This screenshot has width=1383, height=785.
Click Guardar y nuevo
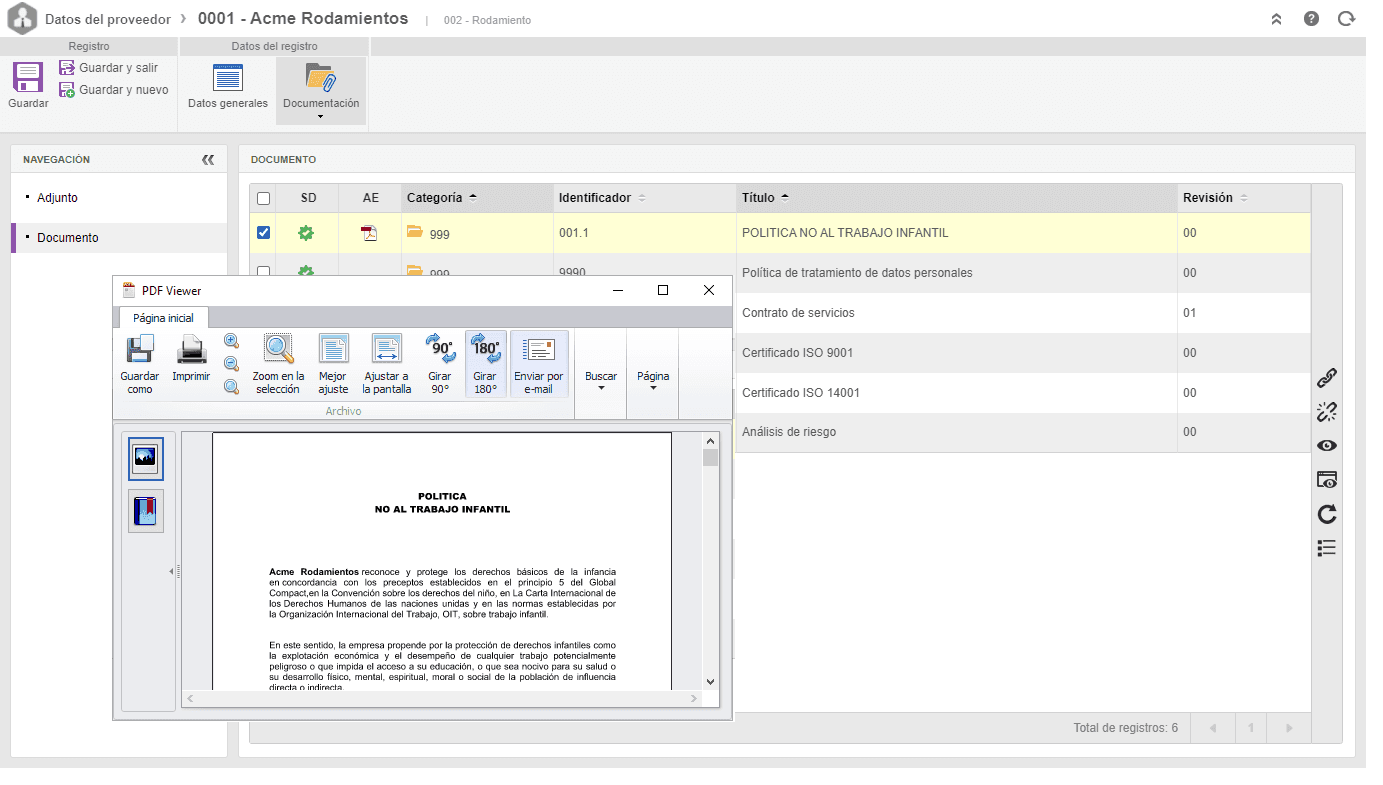coord(113,90)
